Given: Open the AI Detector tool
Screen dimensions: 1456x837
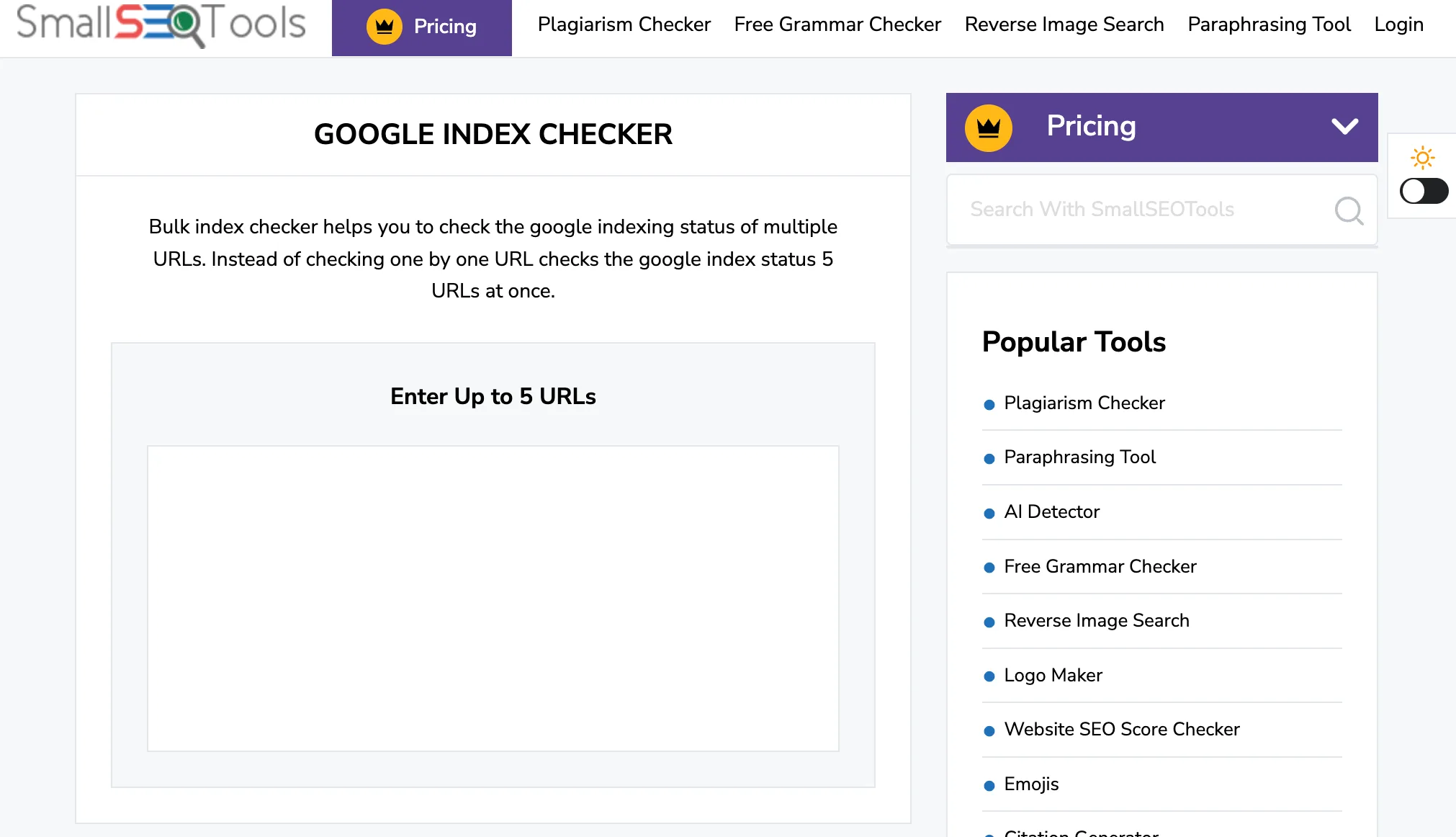Looking at the screenshot, I should [x=1051, y=512].
